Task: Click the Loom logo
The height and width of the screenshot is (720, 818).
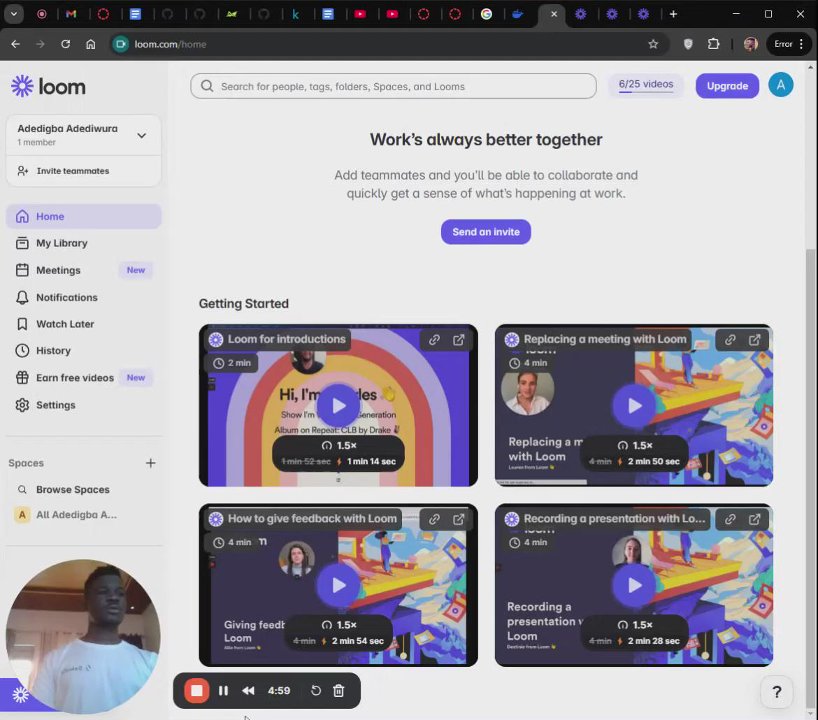Action: tap(48, 86)
